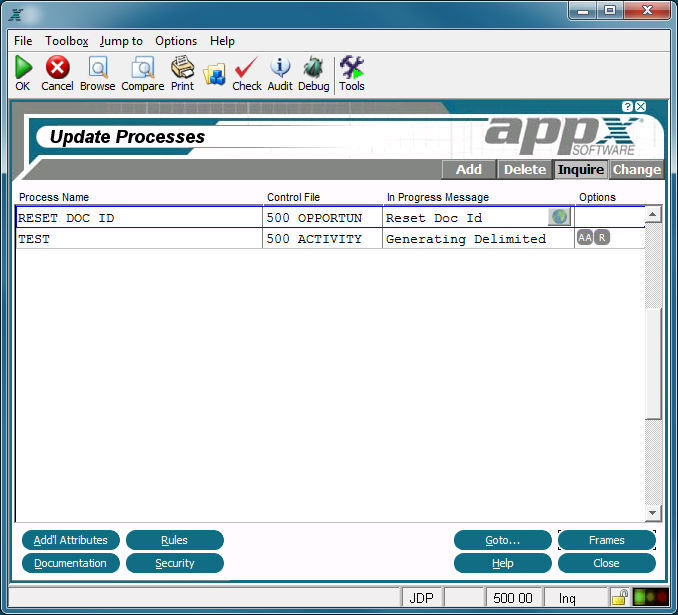The height and width of the screenshot is (615, 678).
Task: Click the 500 ACTIVITY control file cell
Action: pos(323,239)
